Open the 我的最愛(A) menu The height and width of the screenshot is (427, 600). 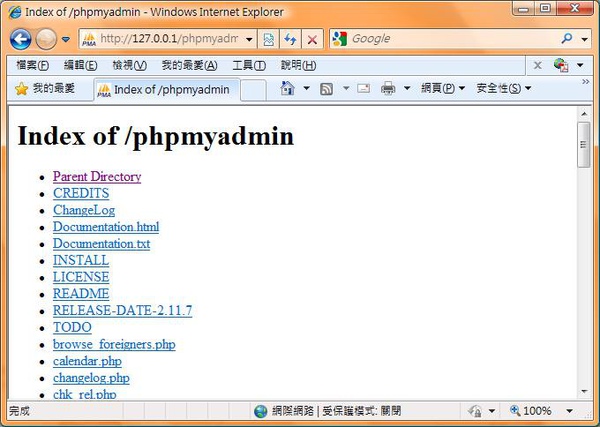point(189,65)
